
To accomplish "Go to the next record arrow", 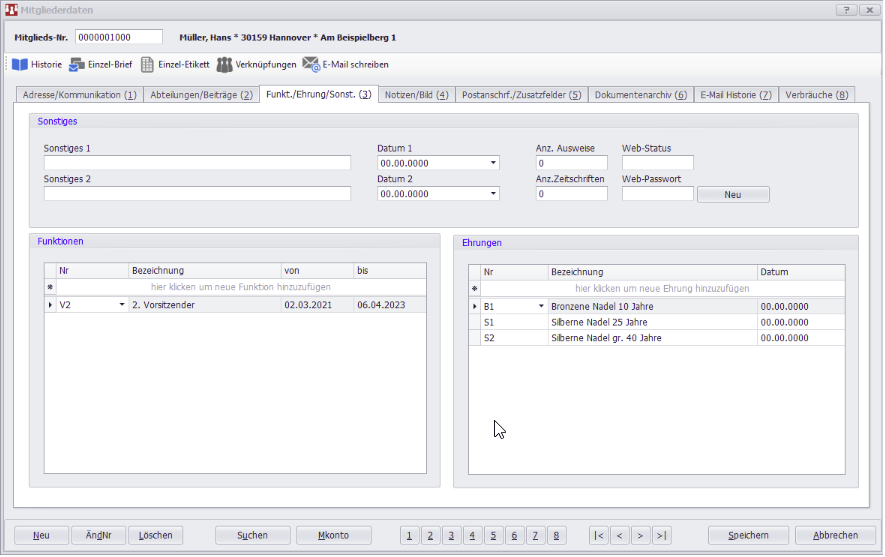I will pos(640,535).
